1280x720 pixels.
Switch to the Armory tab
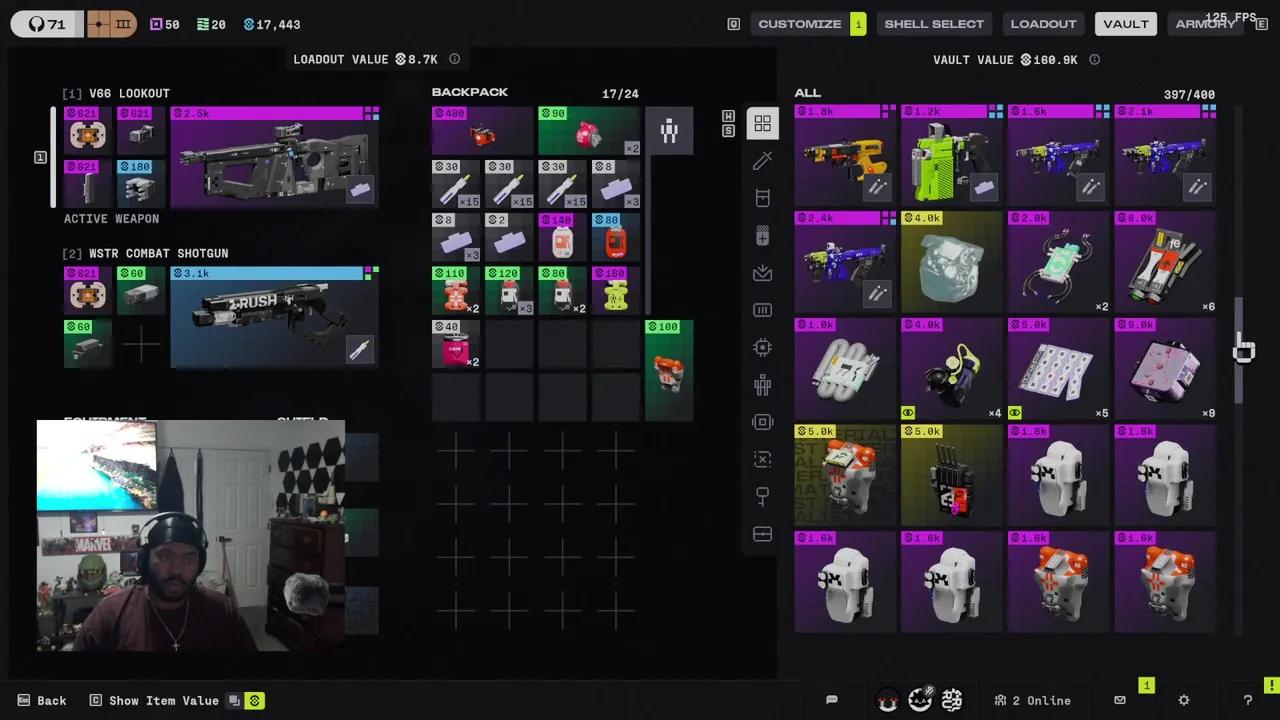(x=1205, y=24)
